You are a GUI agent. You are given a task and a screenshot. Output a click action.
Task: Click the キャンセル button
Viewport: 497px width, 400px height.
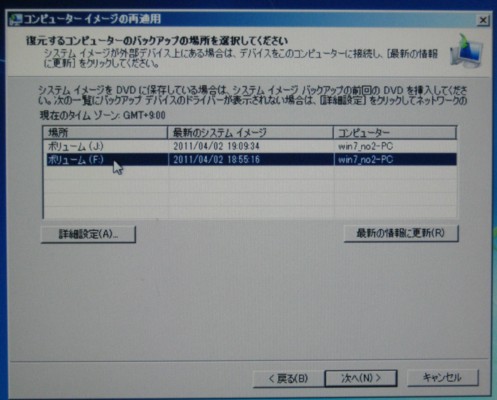443,377
